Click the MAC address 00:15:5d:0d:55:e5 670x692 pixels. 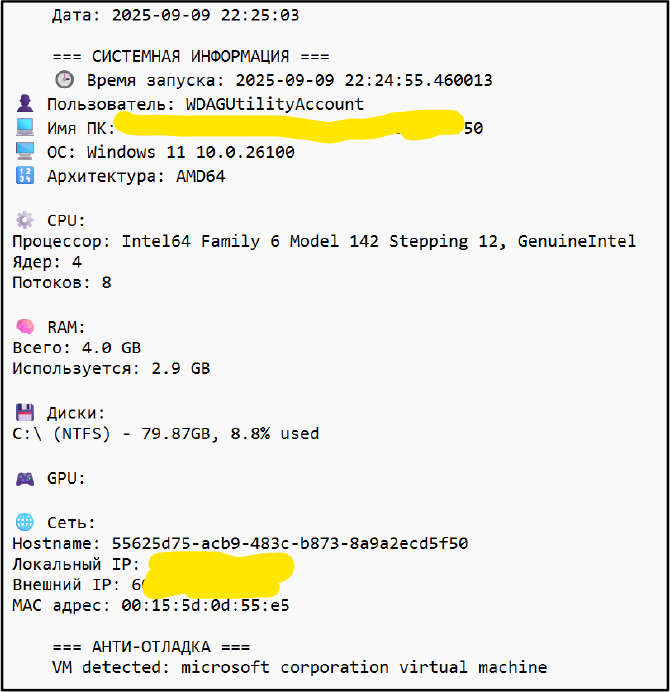point(205,605)
